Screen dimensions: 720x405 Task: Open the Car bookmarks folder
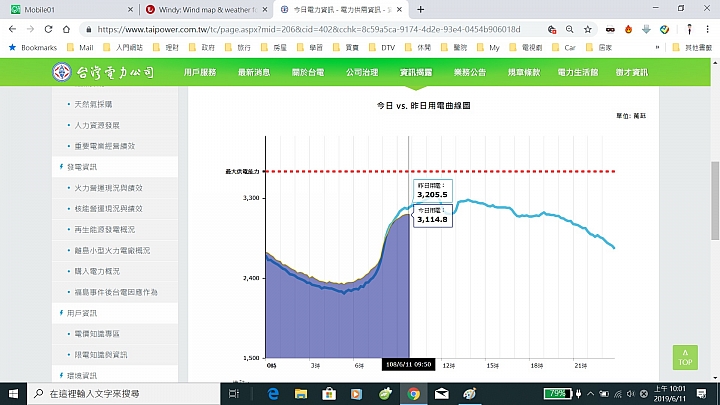point(564,47)
